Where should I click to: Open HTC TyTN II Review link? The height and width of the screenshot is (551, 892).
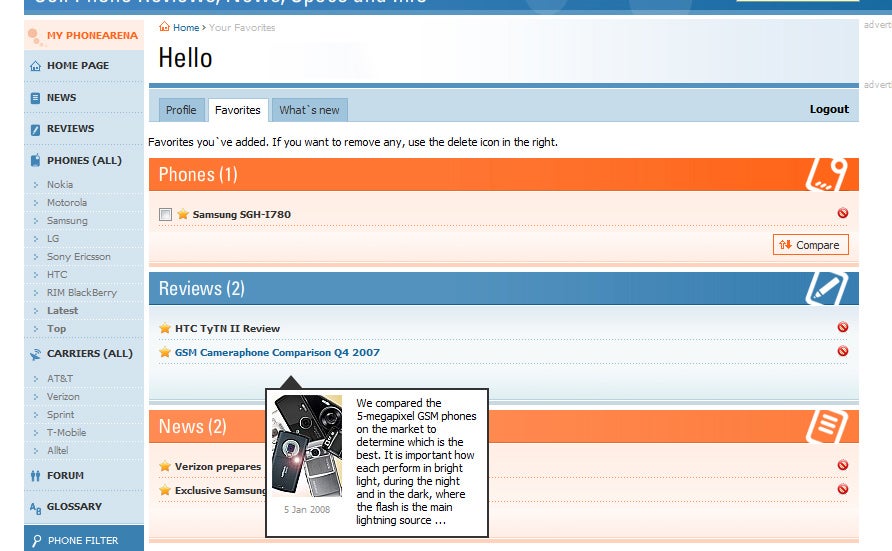(x=228, y=329)
